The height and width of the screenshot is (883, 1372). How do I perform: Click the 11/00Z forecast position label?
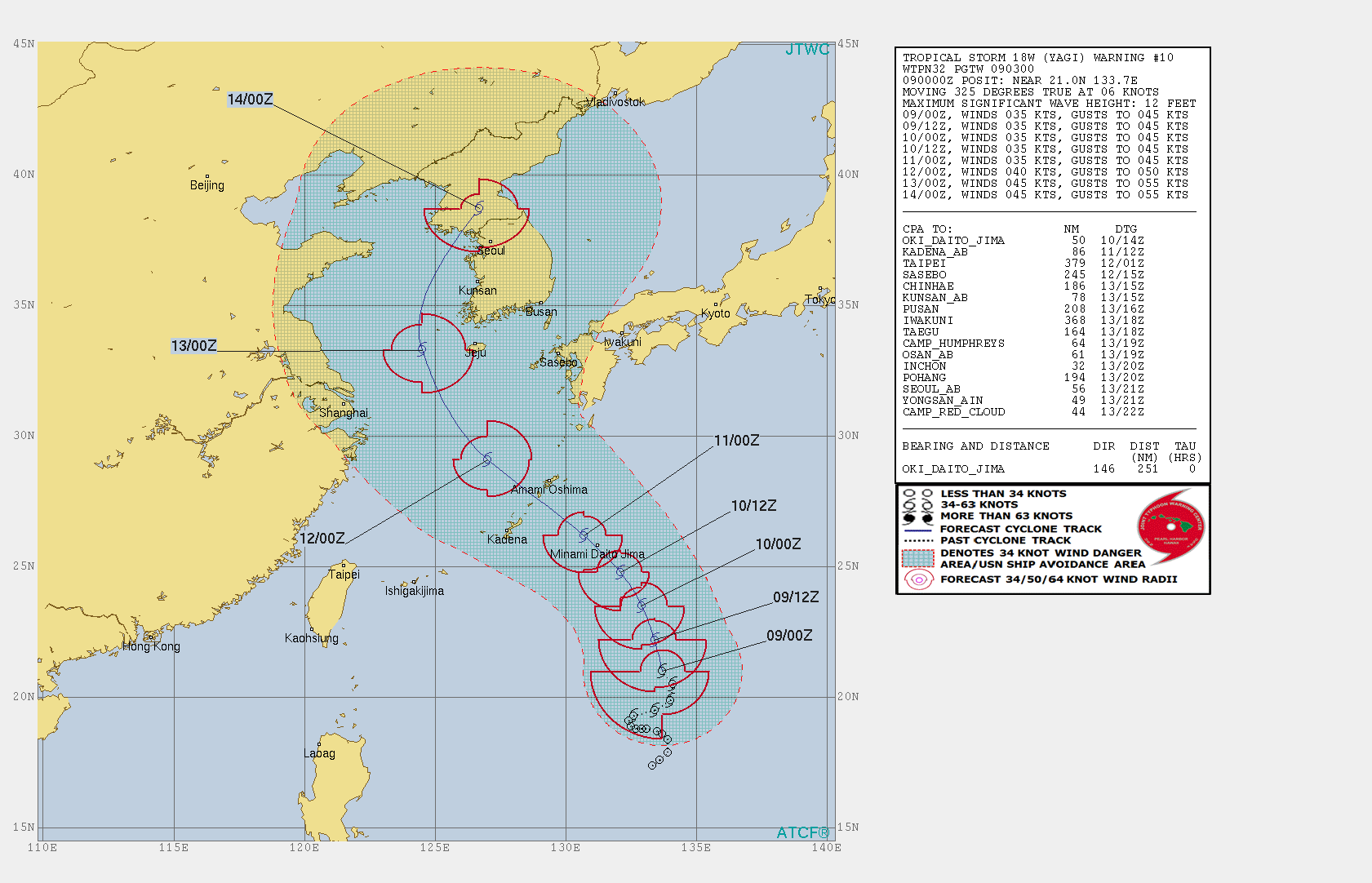[736, 441]
